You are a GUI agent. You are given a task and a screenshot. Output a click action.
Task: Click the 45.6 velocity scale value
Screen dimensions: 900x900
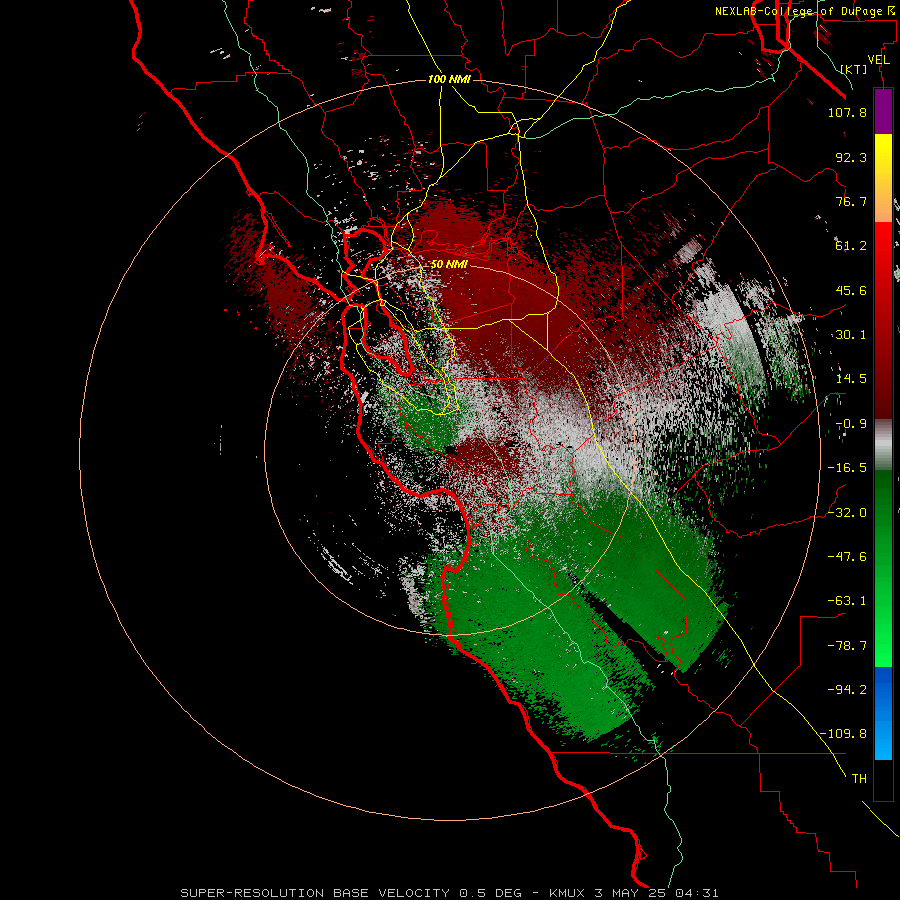point(851,290)
